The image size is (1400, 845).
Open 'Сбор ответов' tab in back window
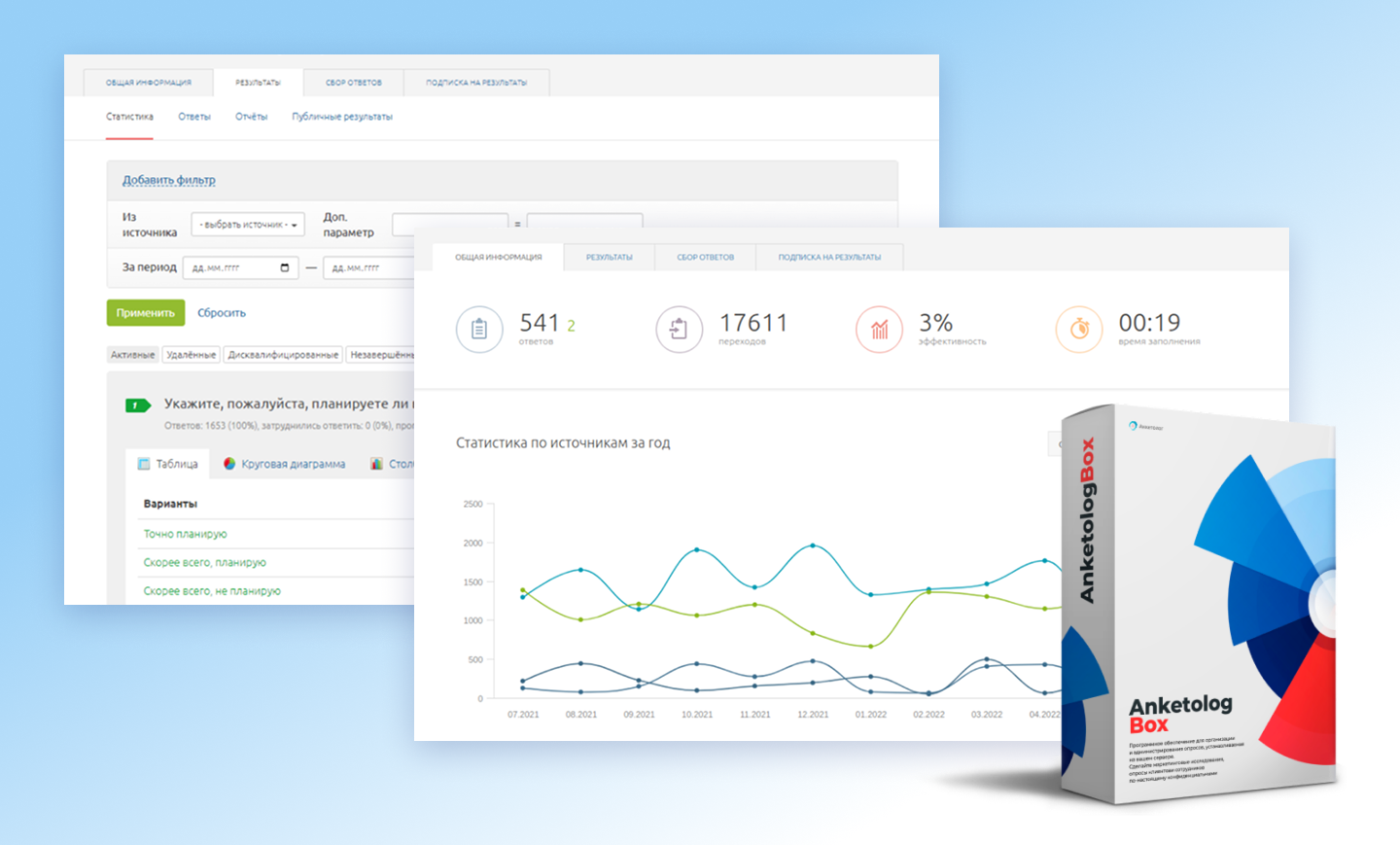[x=353, y=83]
